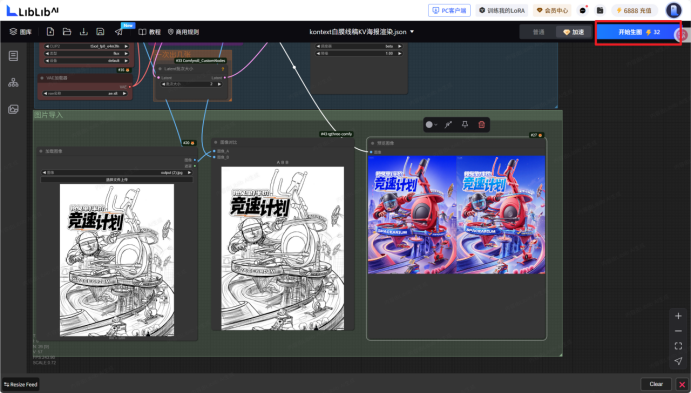Click the red delete icon in node toolbar
The image size is (691, 393).
click(x=482, y=125)
